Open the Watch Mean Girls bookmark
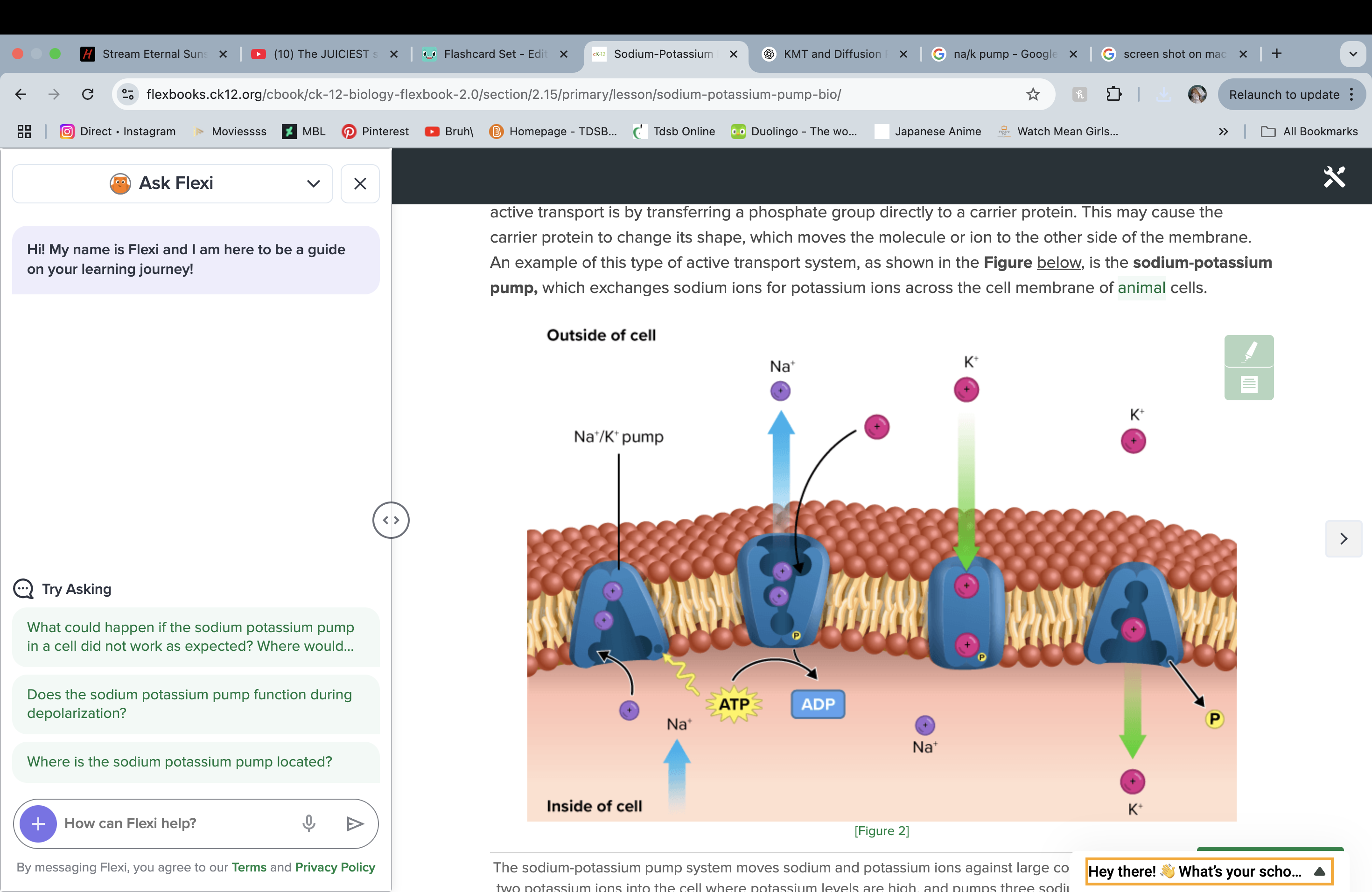 click(1058, 132)
